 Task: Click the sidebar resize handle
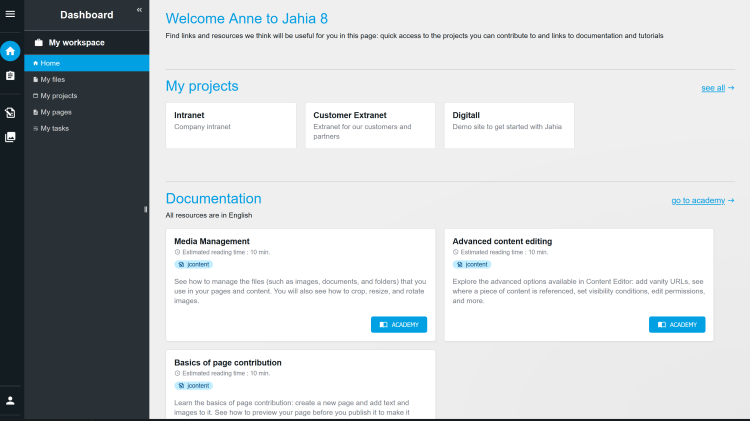pos(145,209)
